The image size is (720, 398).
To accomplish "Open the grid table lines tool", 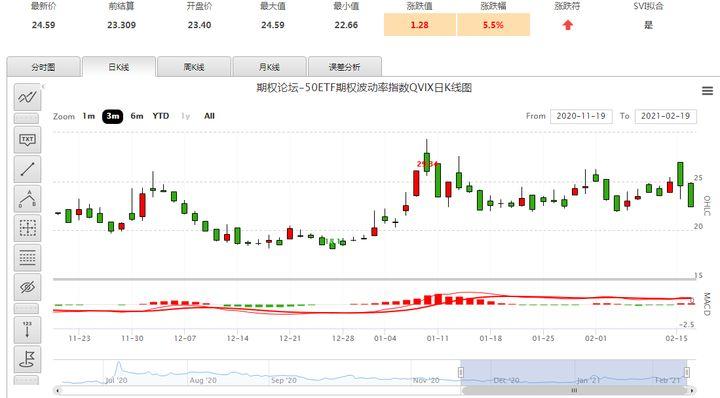I will (x=27, y=258).
